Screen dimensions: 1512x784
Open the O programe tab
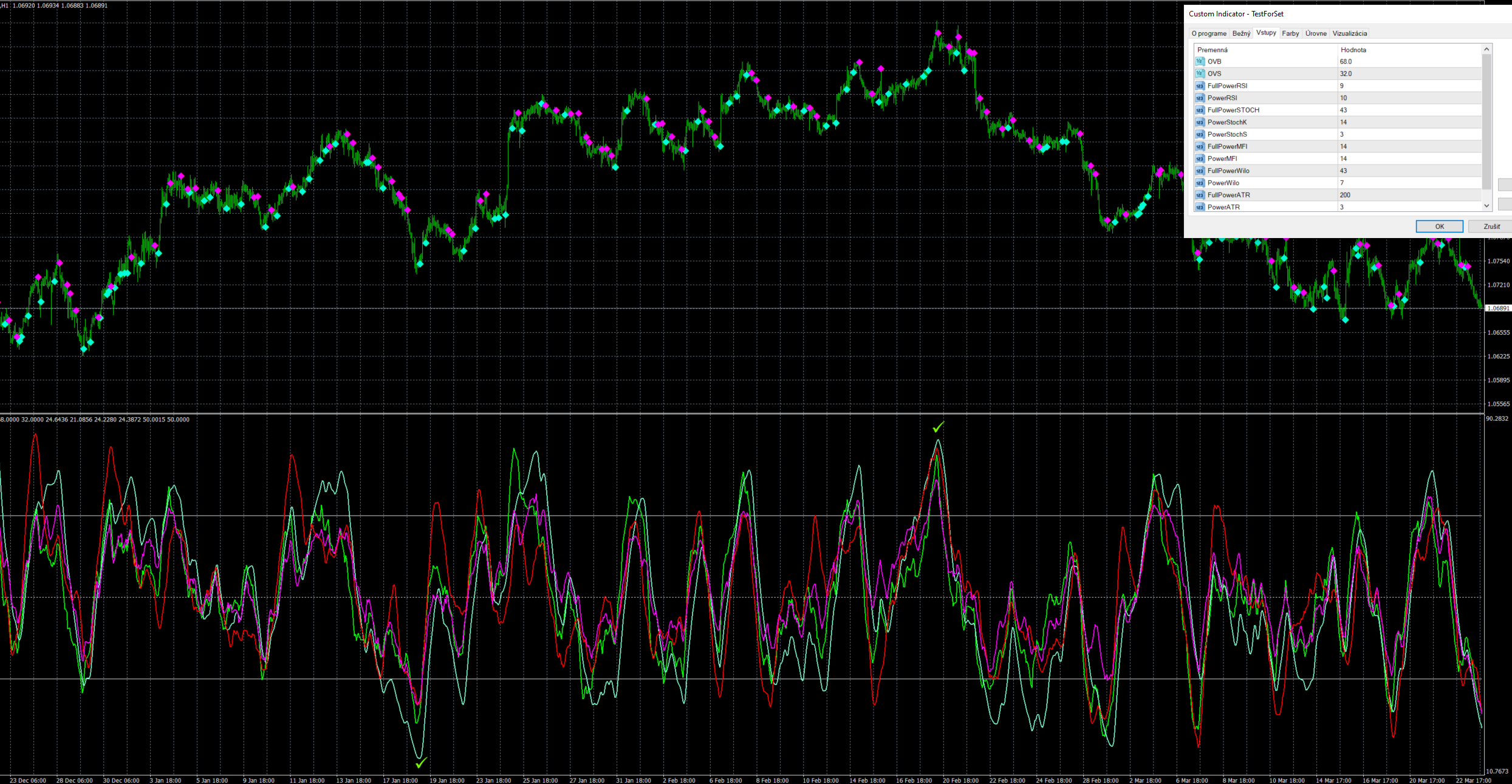pos(1209,33)
